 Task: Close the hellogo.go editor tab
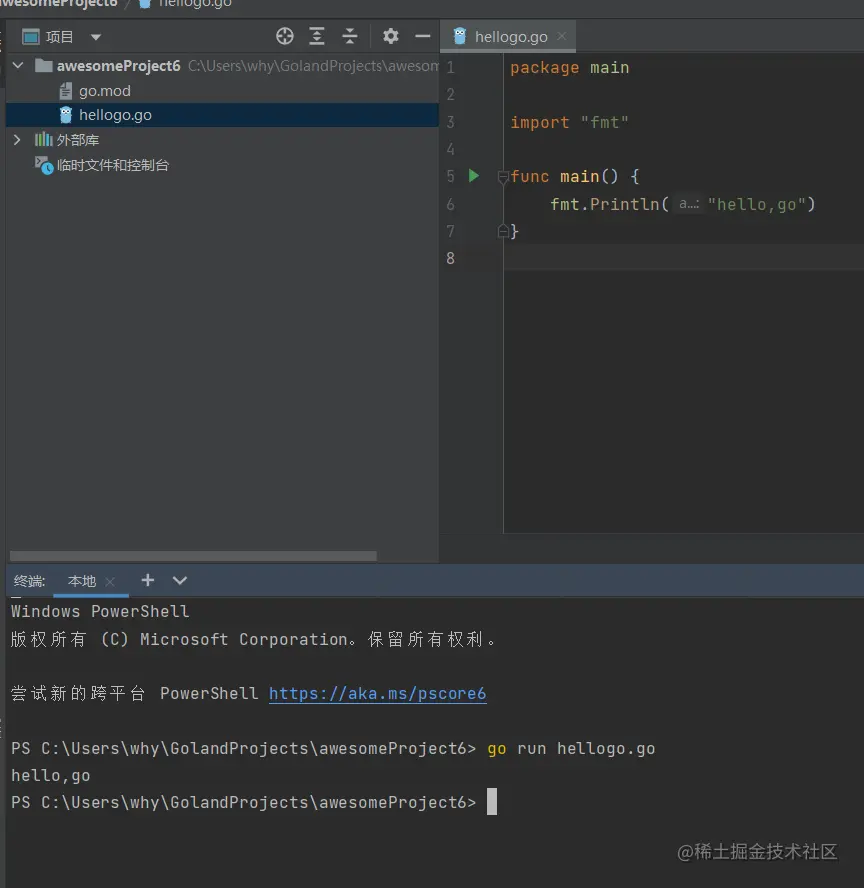[x=562, y=36]
